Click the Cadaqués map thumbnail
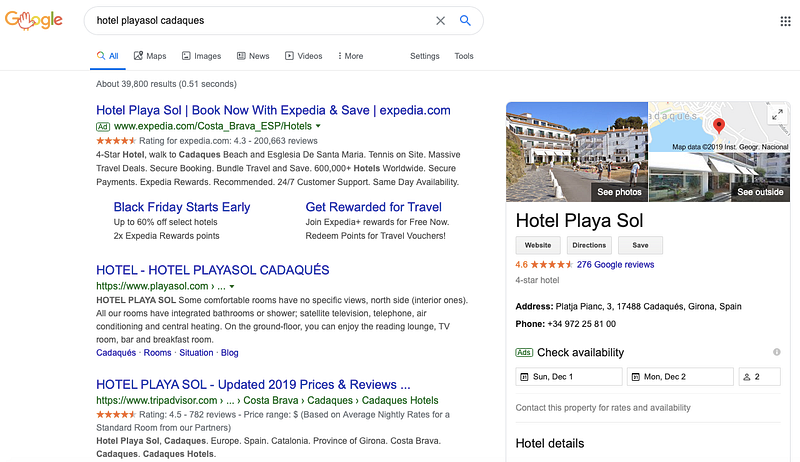The height and width of the screenshot is (462, 800). coord(719,127)
